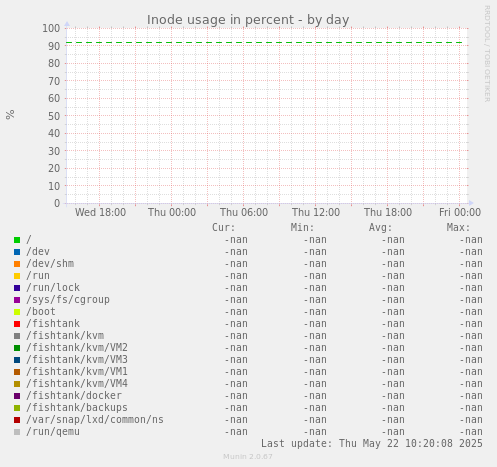Click the '100' y-axis value
Viewport: 497px width, 467px height.
[51, 28]
